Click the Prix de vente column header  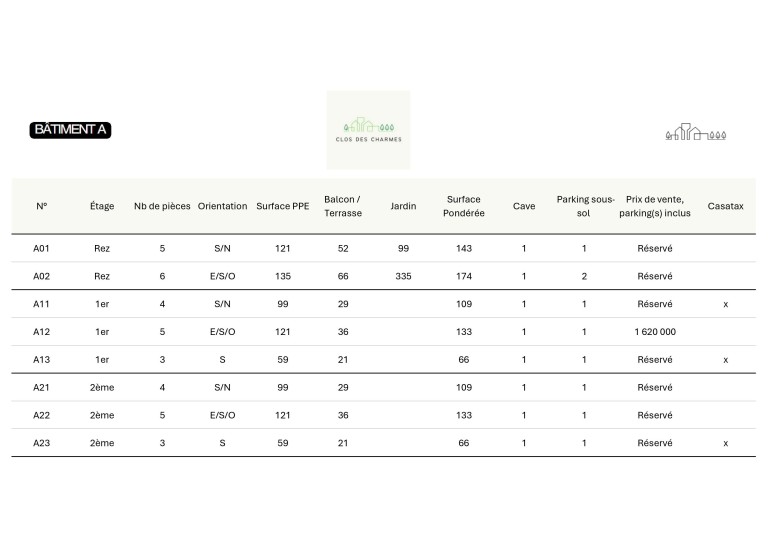[655, 206]
